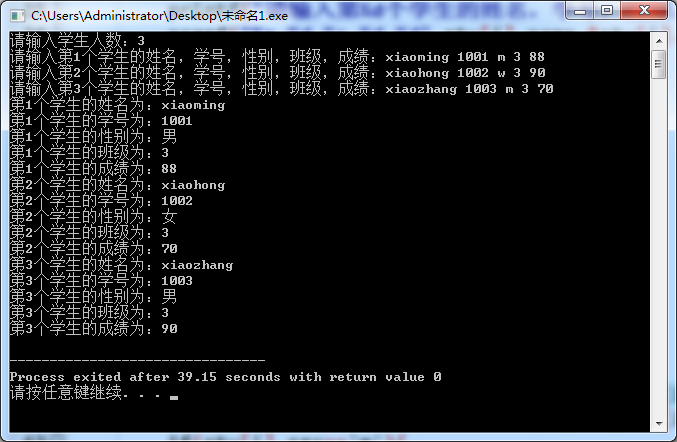
Task: Minimize the 未命名1.exe console window
Action: 580,10
